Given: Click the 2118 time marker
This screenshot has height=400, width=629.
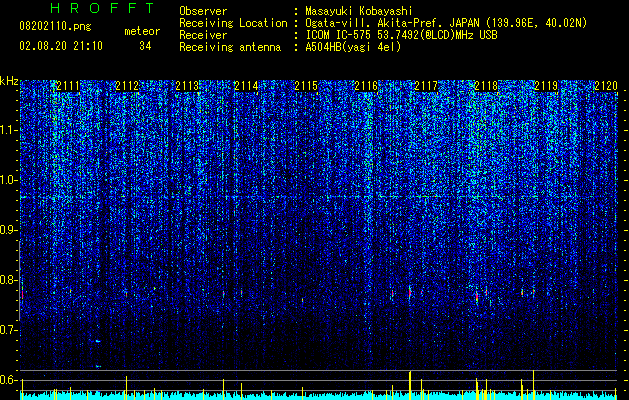Looking at the screenshot, I should tap(486, 86).
